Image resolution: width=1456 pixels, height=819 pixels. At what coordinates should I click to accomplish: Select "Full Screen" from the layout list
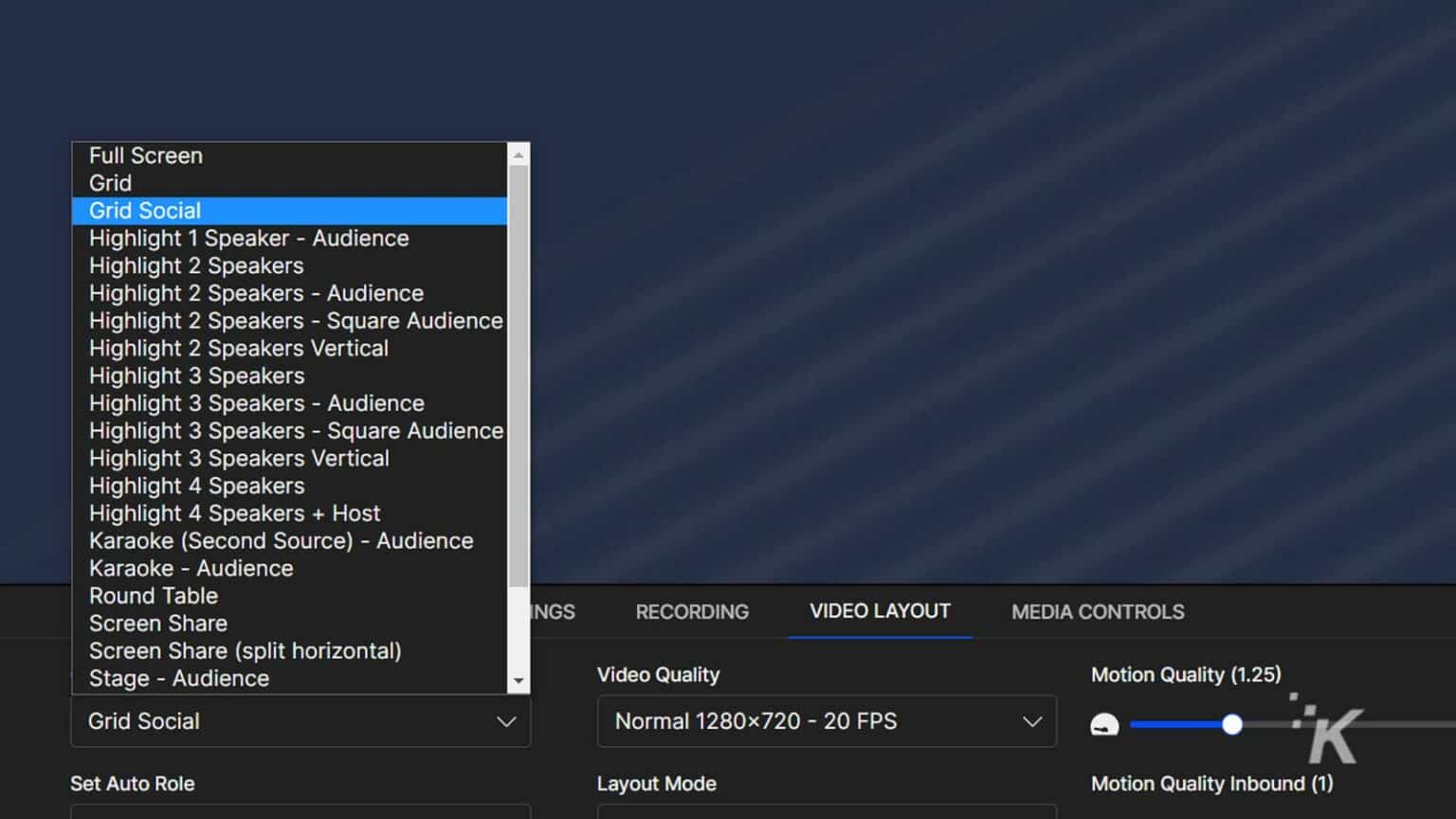[x=145, y=155]
